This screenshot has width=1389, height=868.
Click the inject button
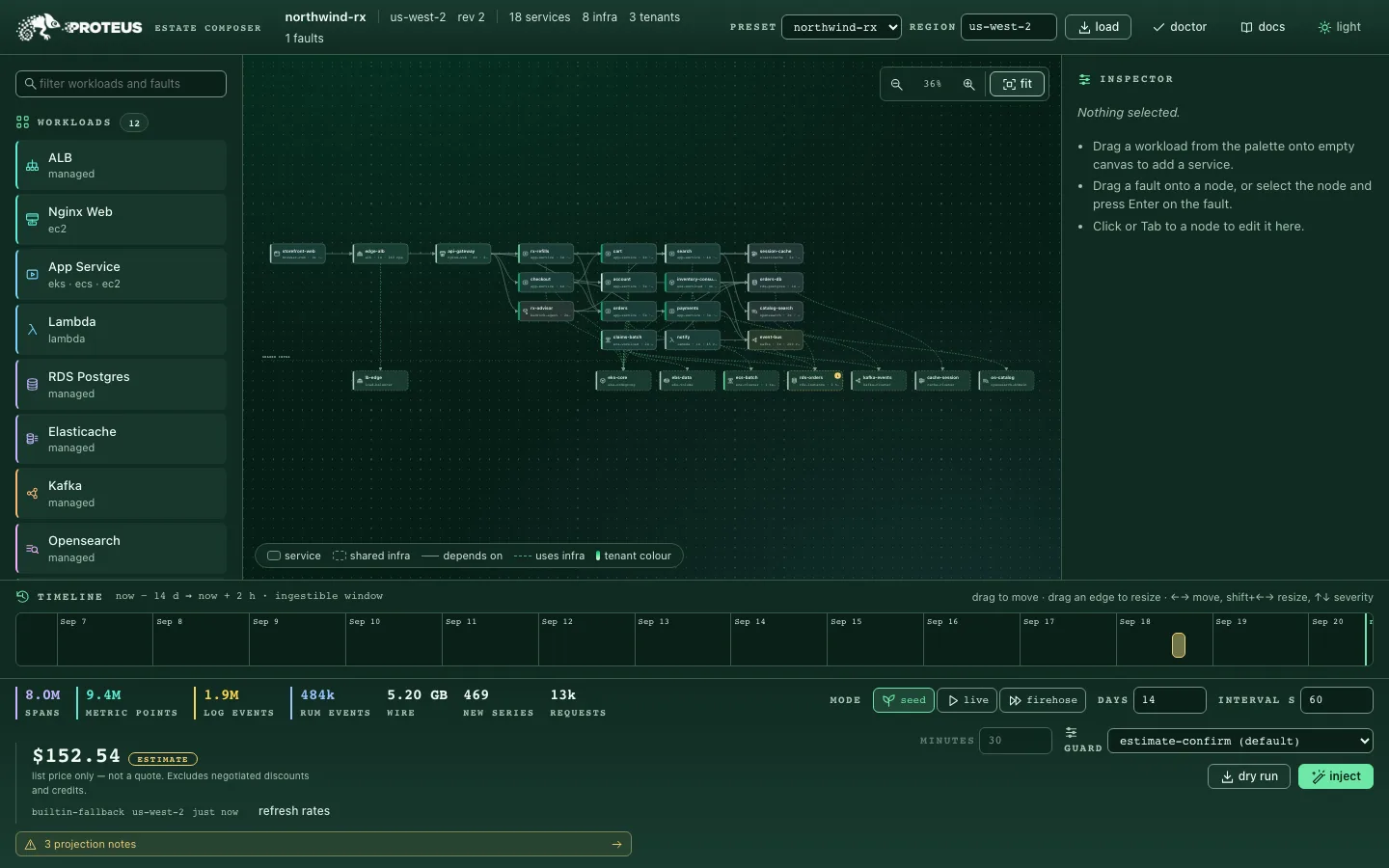coord(1336,776)
